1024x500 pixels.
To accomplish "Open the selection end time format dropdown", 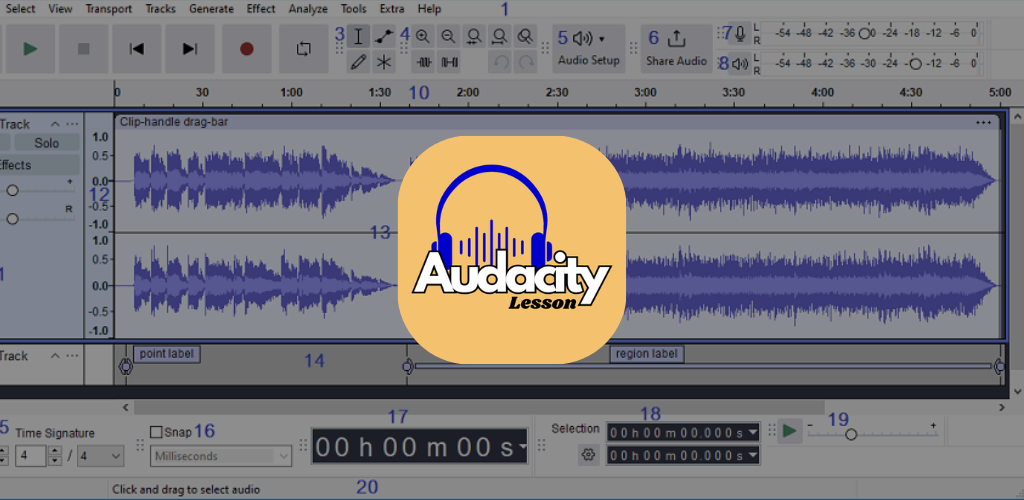I will [x=754, y=456].
